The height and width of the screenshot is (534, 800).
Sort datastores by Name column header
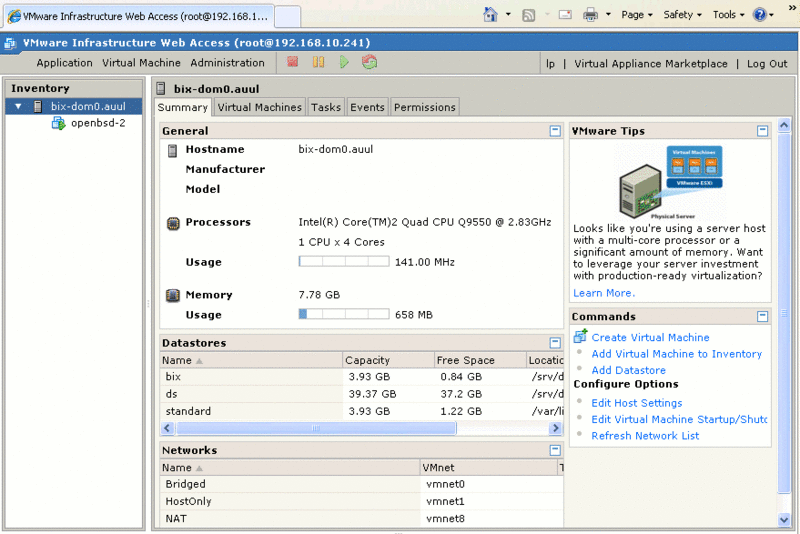tap(251, 360)
